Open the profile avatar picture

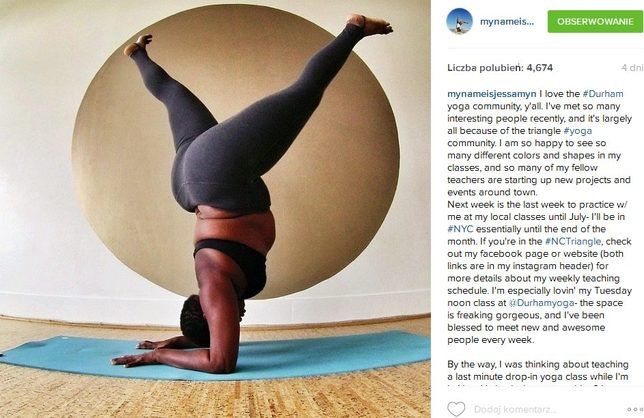460,21
